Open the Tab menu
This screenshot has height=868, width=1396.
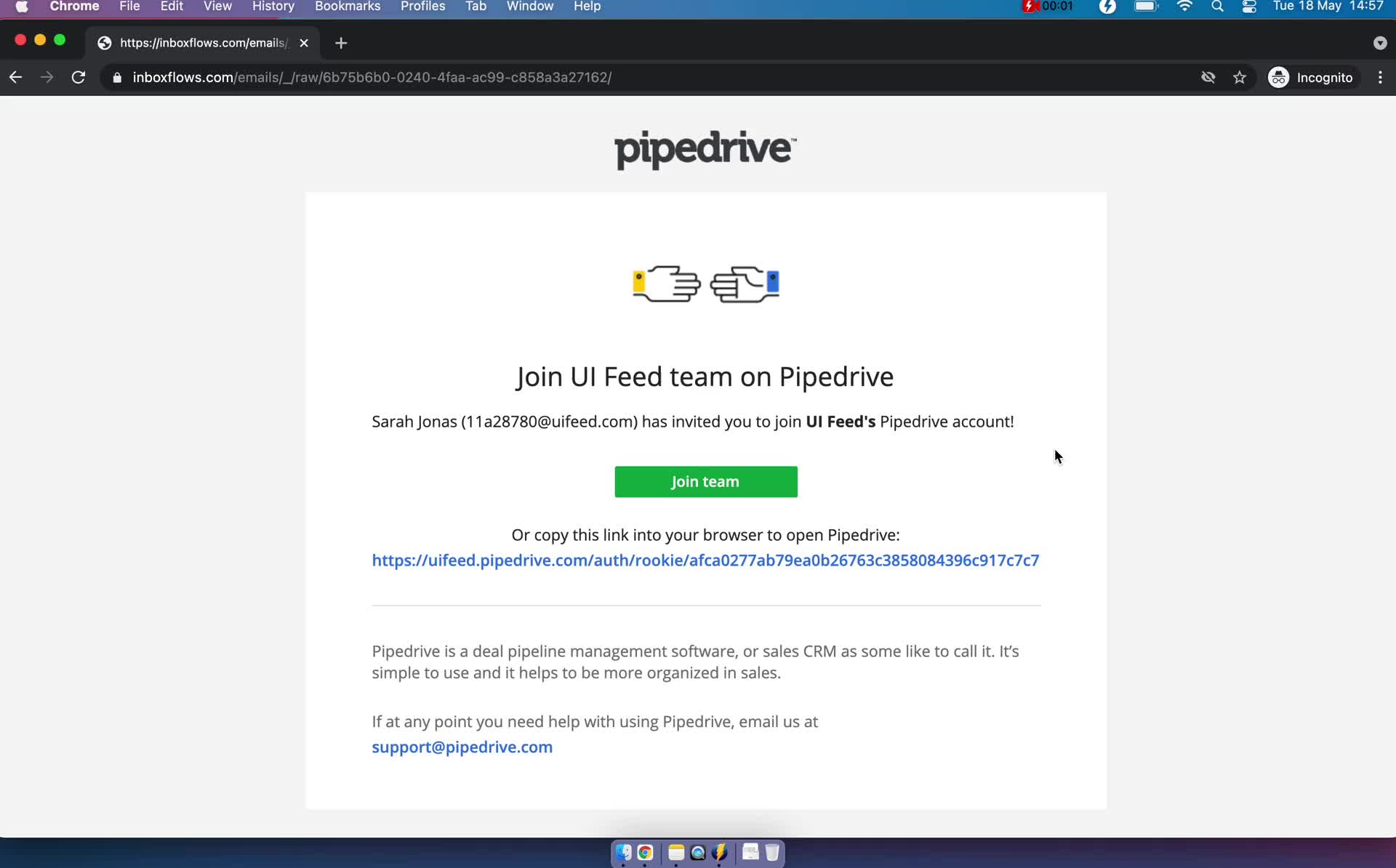(x=476, y=7)
